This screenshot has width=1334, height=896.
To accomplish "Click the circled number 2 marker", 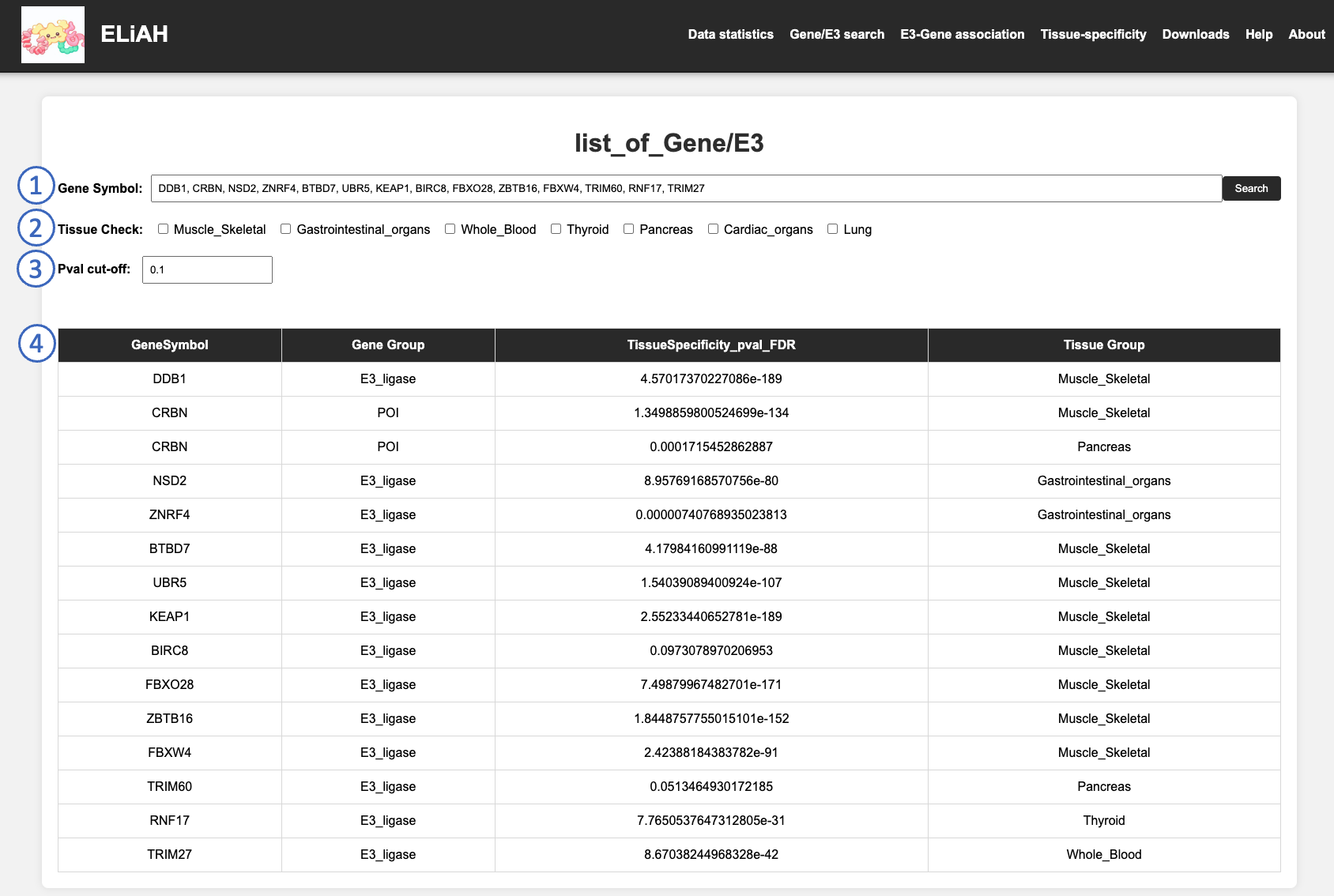I will [36, 228].
